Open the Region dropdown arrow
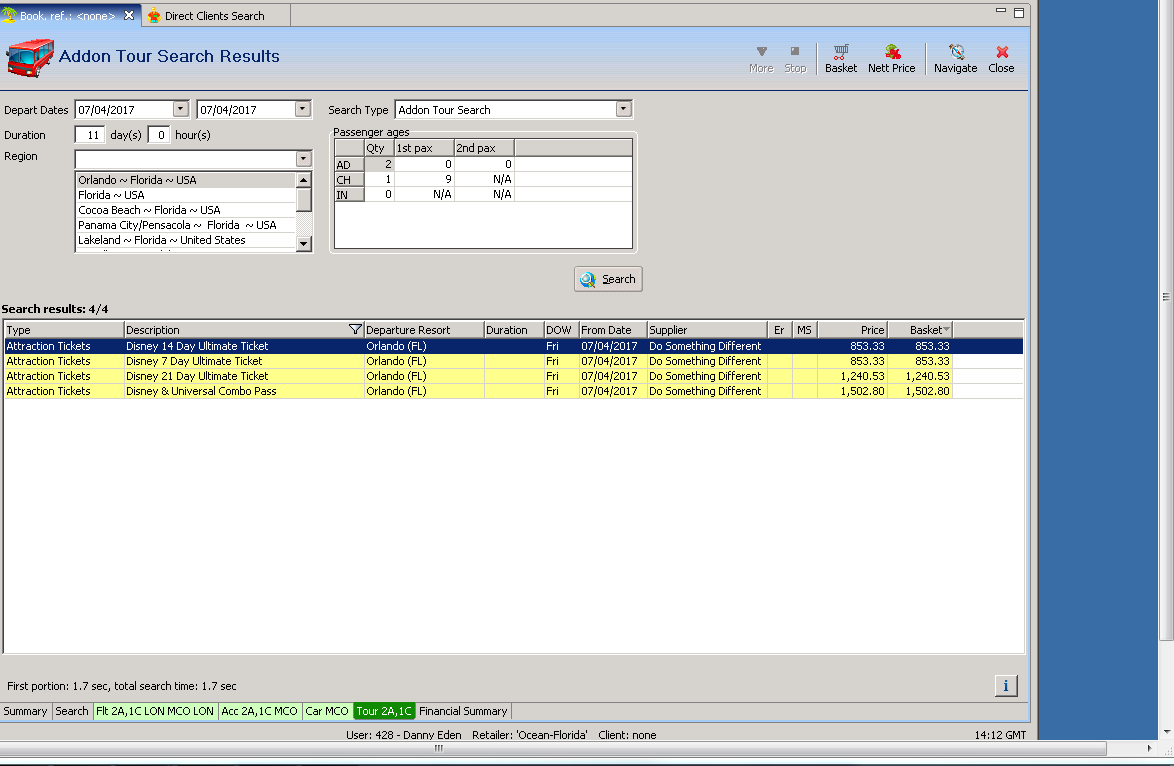 (303, 159)
